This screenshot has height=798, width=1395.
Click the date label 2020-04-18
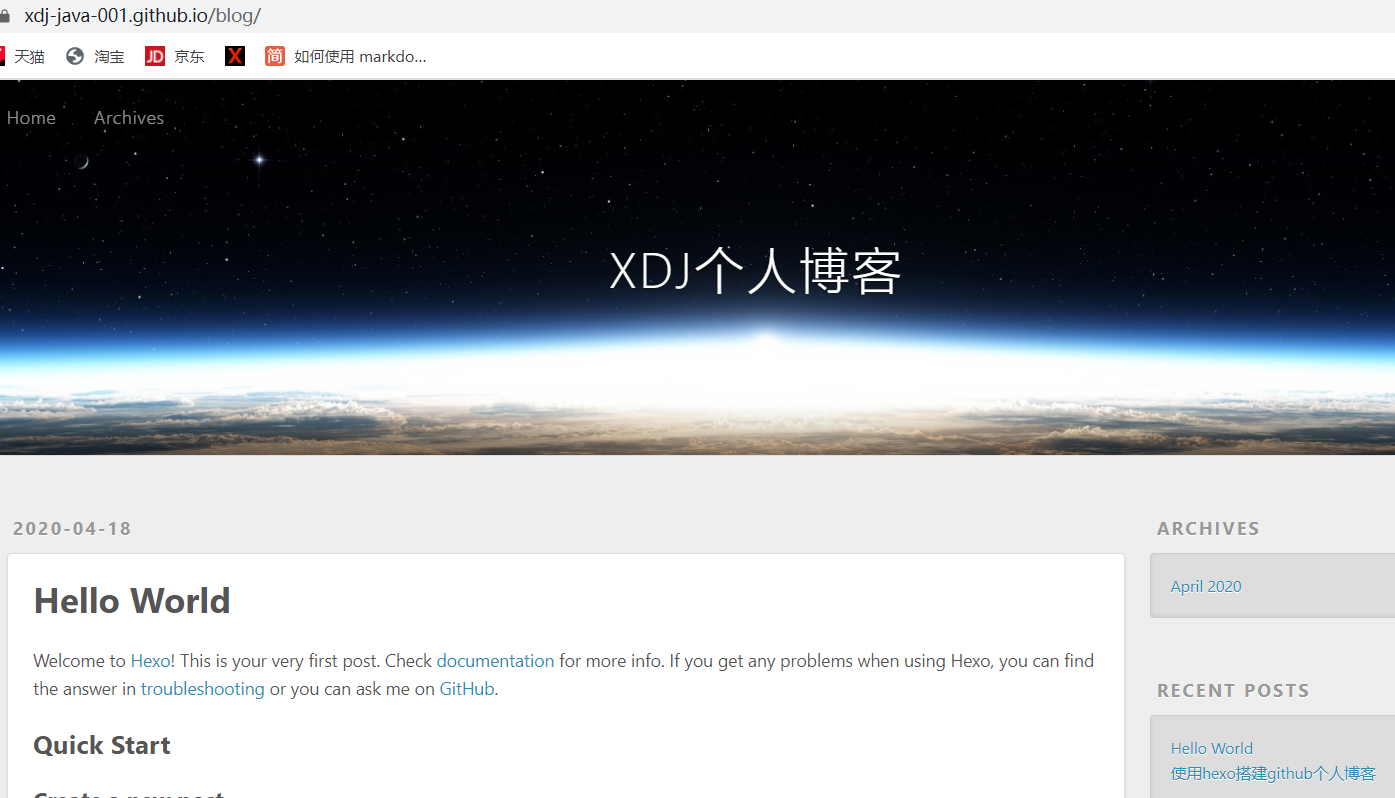click(71, 528)
